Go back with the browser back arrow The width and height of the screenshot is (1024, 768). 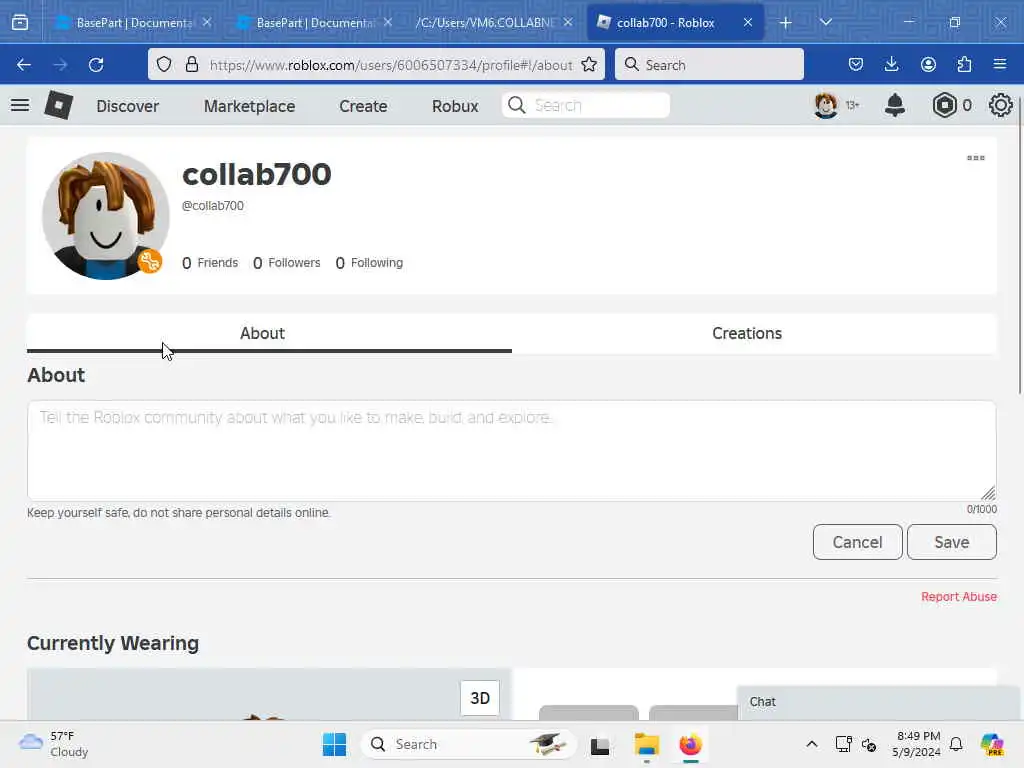pyautogui.click(x=24, y=65)
